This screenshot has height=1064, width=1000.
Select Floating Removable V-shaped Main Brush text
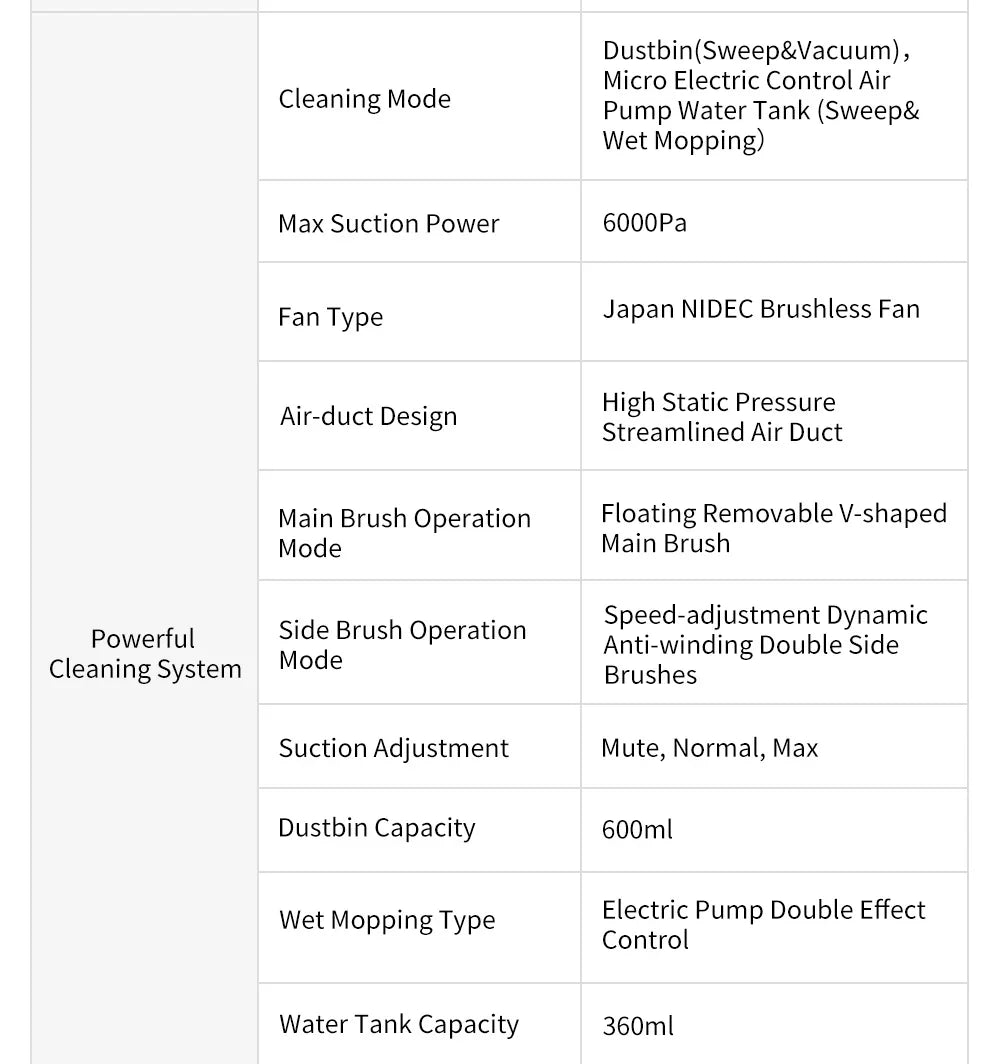point(773,528)
